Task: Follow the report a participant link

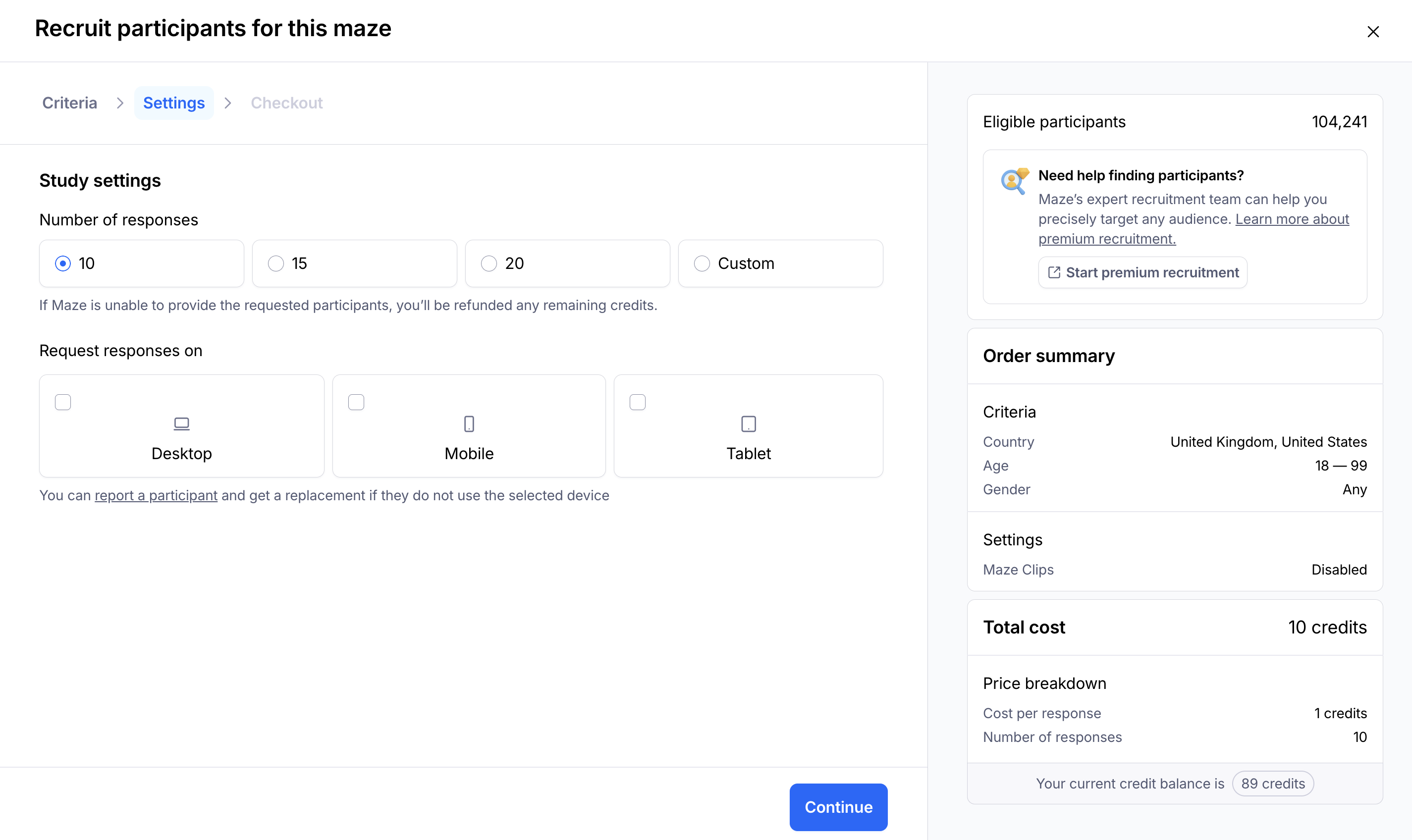Action: 156,495
